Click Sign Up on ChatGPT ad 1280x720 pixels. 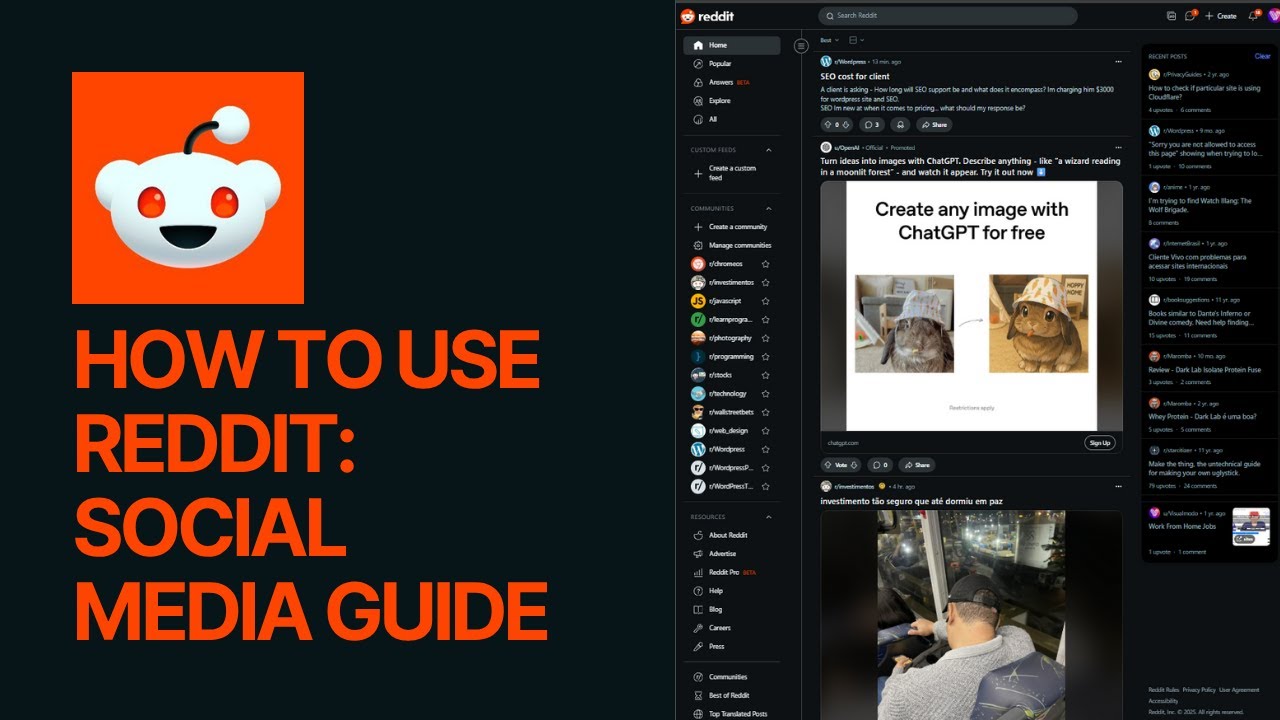[1099, 443]
